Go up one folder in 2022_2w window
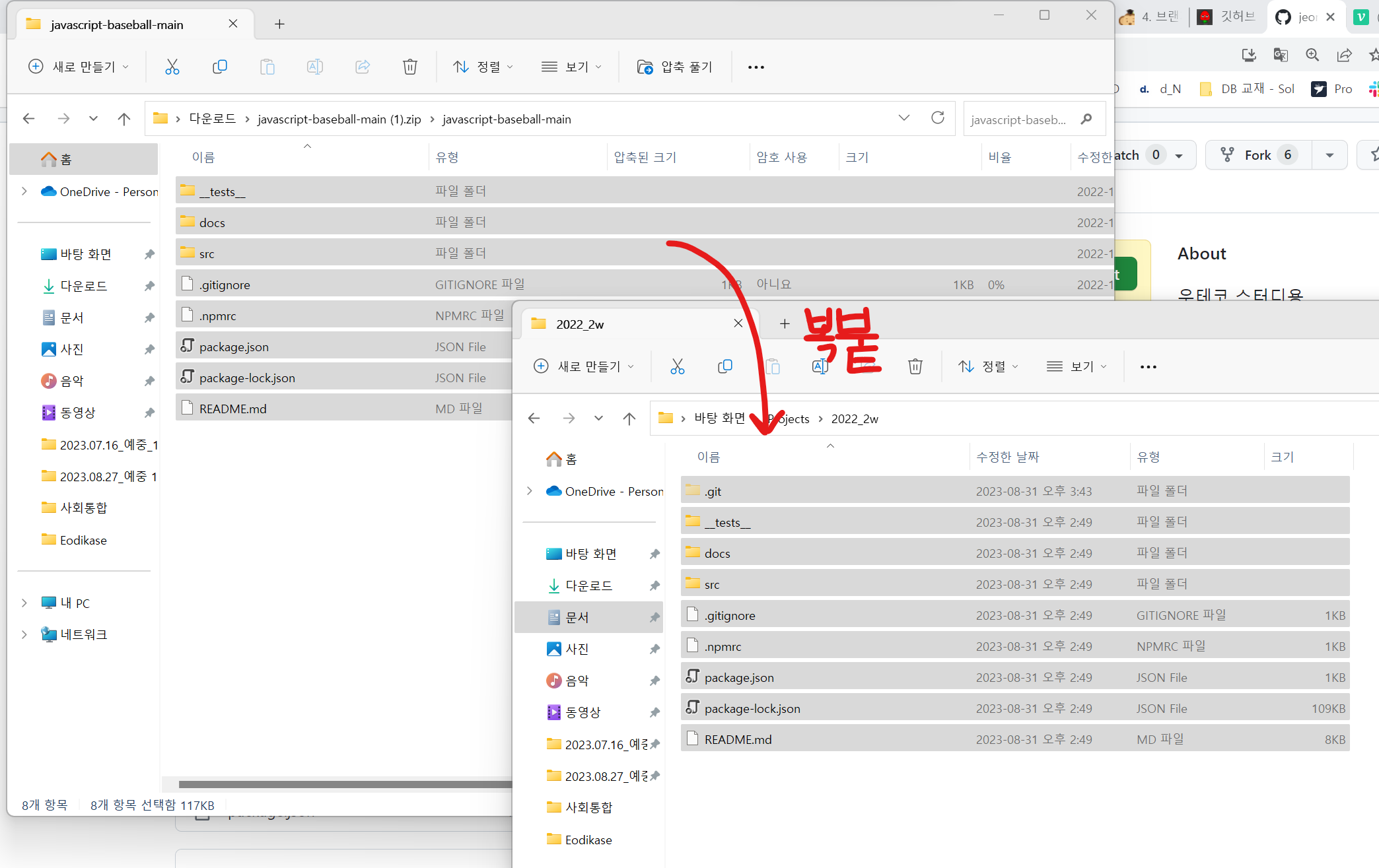Viewport: 1379px width, 868px height. pos(629,418)
